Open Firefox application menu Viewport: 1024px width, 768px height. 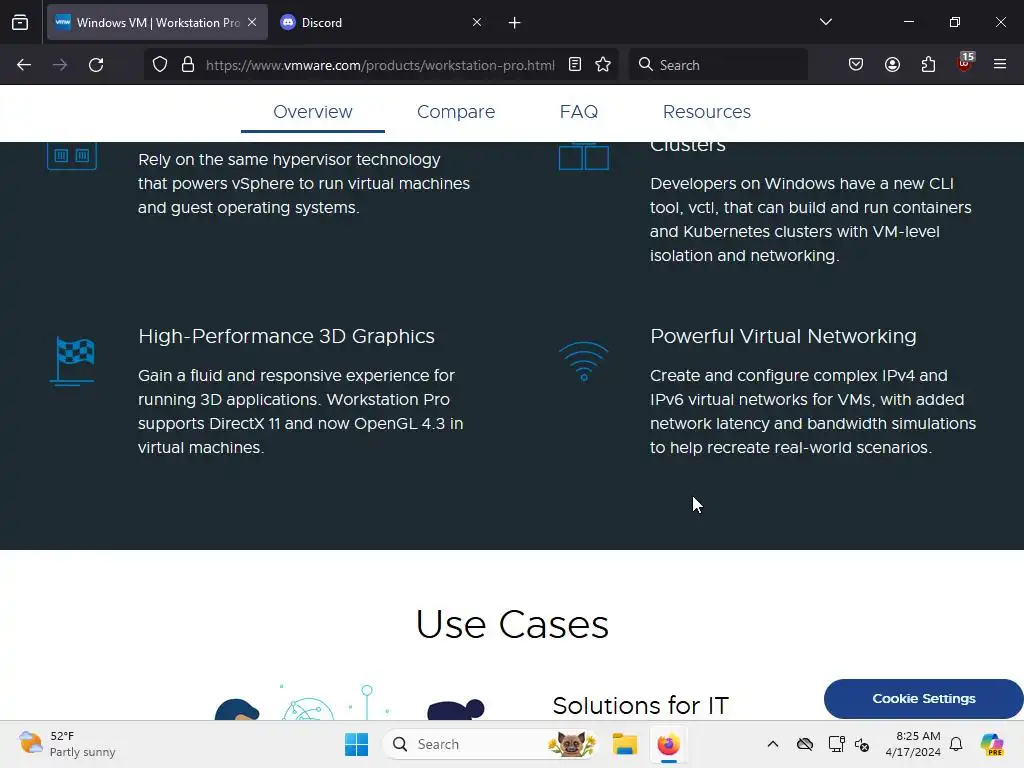[x=1000, y=65]
